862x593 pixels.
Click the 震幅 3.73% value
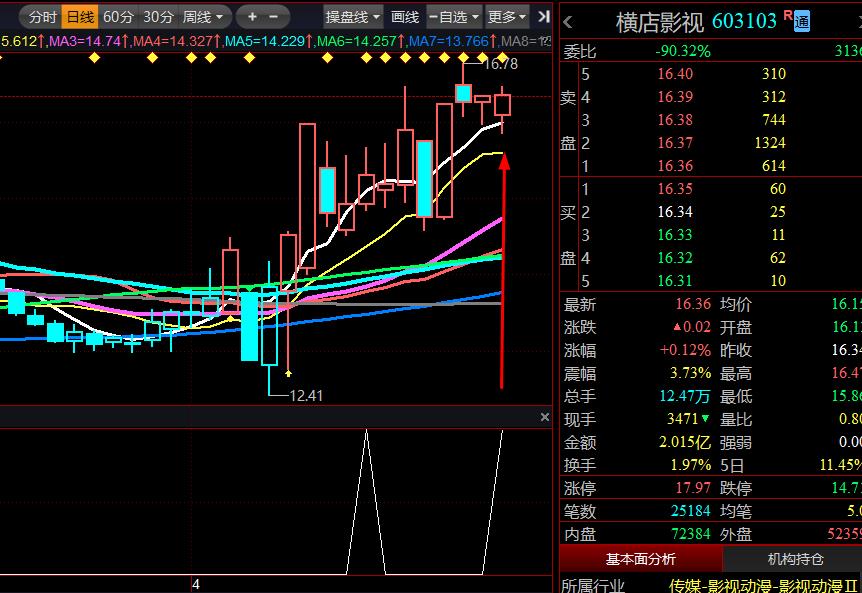690,373
